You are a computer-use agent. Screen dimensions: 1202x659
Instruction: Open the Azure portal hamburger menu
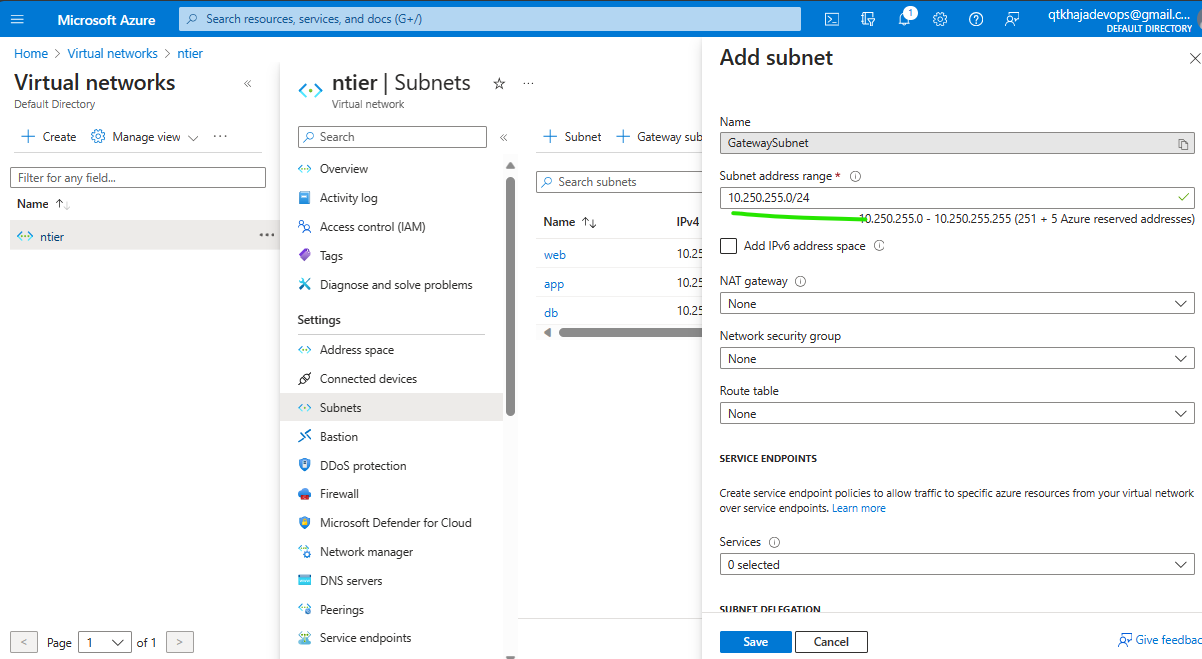click(x=17, y=19)
